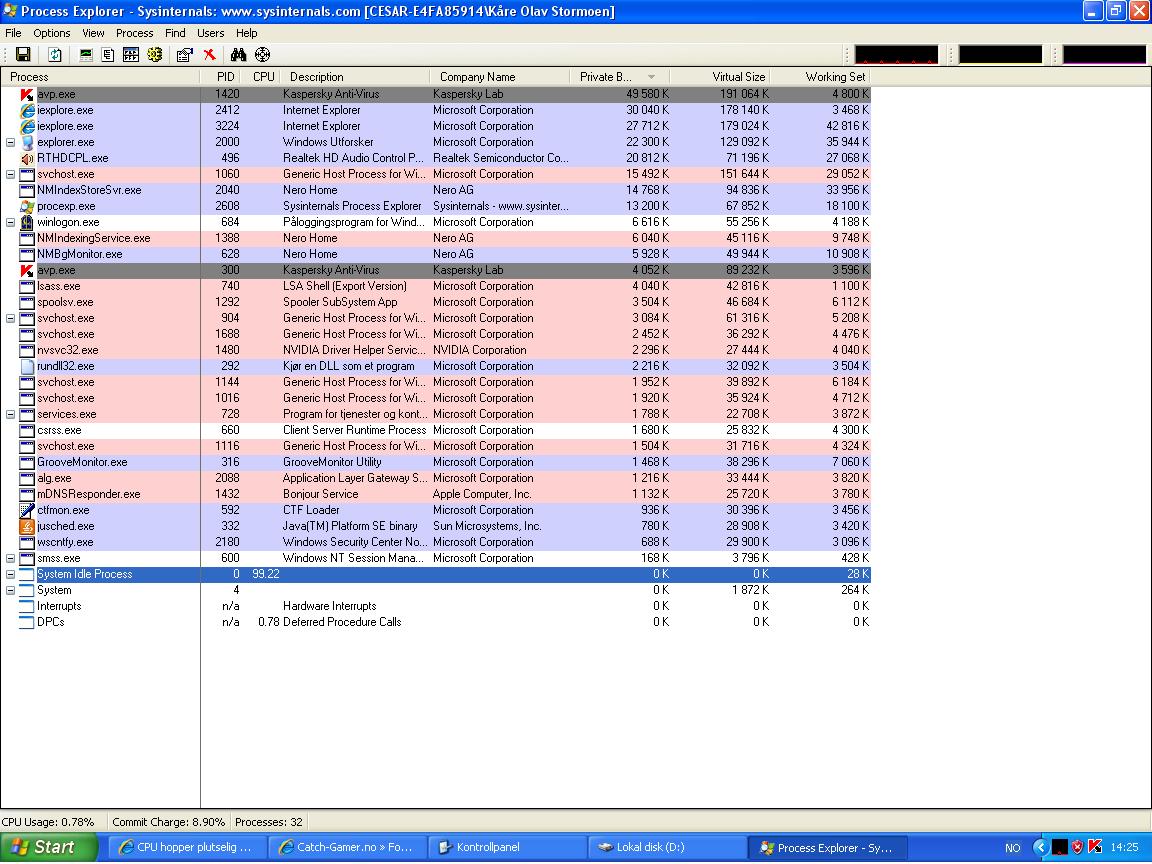The image size is (1152, 864).
Task: Collapse the svchost.exe PID 1060 node
Action: (10, 175)
